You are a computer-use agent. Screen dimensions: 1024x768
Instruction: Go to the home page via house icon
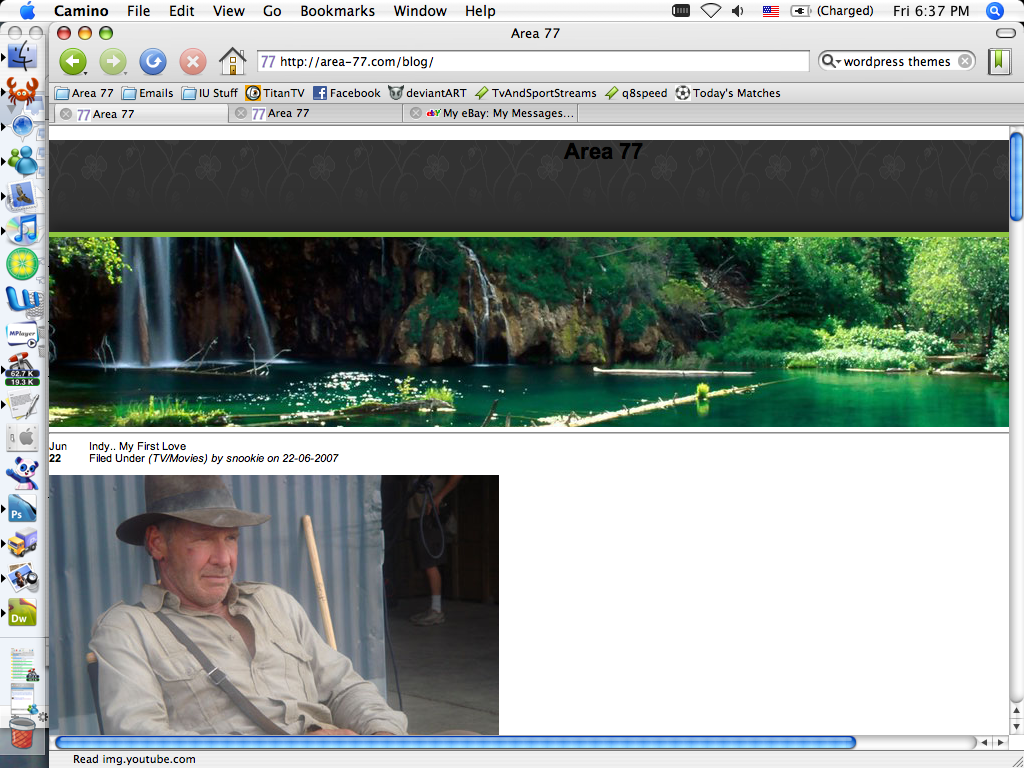[232, 61]
